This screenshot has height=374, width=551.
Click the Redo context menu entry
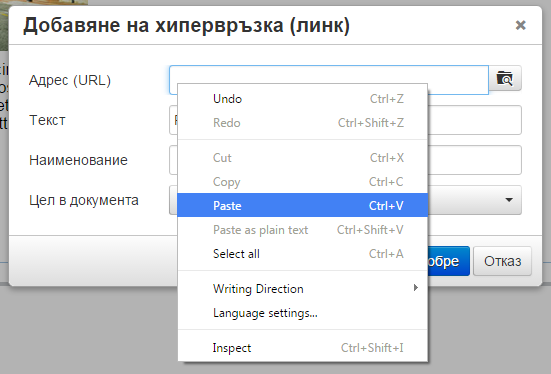point(303,123)
